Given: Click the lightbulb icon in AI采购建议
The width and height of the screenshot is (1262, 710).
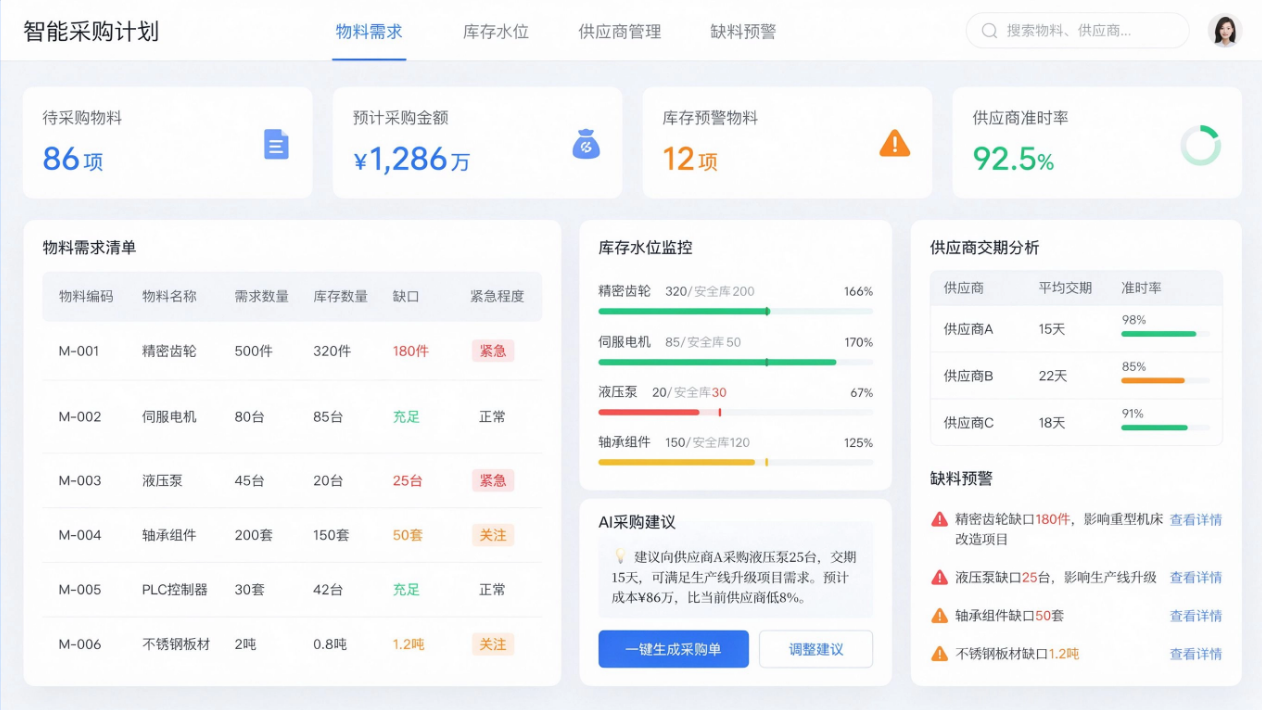Looking at the screenshot, I should [619, 556].
